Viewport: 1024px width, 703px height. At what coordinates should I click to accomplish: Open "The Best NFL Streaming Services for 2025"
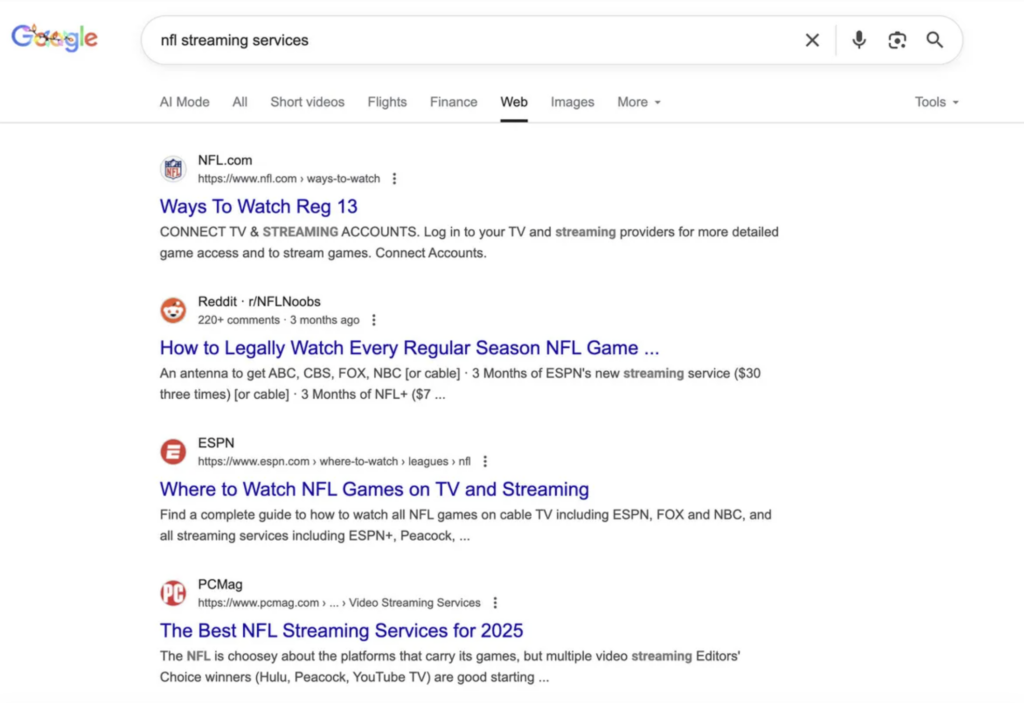(341, 631)
